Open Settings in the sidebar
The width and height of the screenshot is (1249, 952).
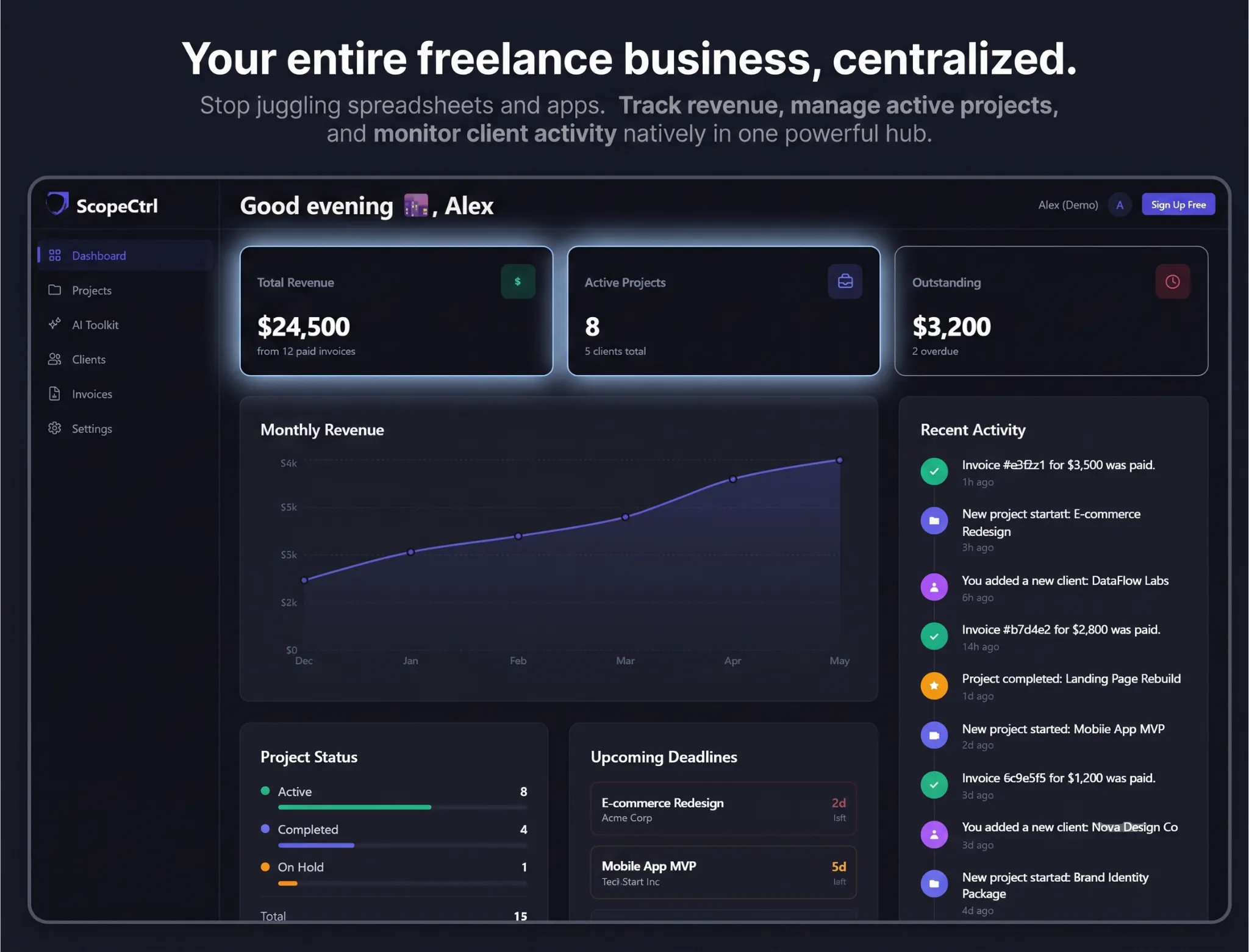(x=125, y=429)
